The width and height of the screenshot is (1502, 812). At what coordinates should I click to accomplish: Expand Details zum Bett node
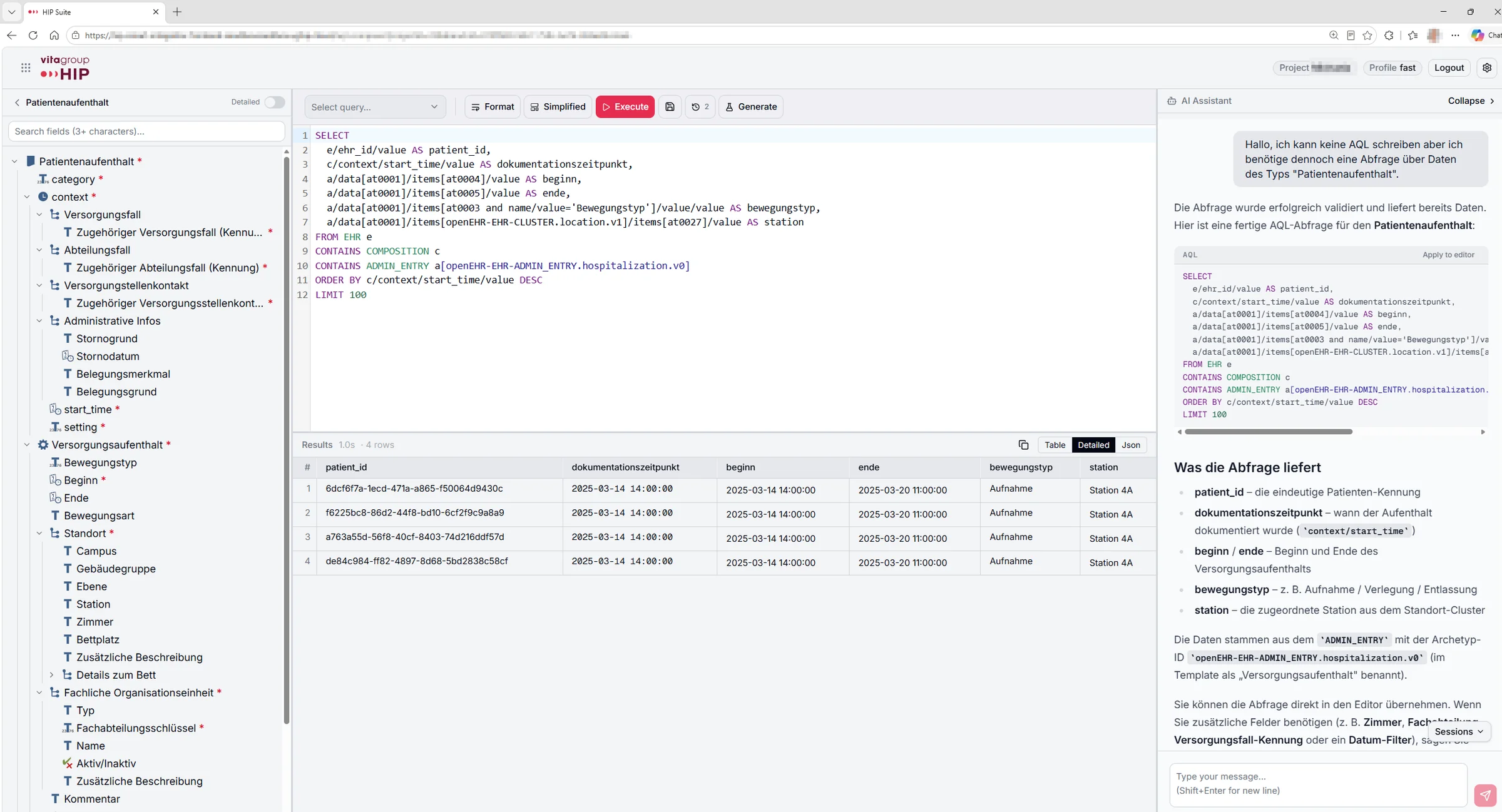click(51, 675)
